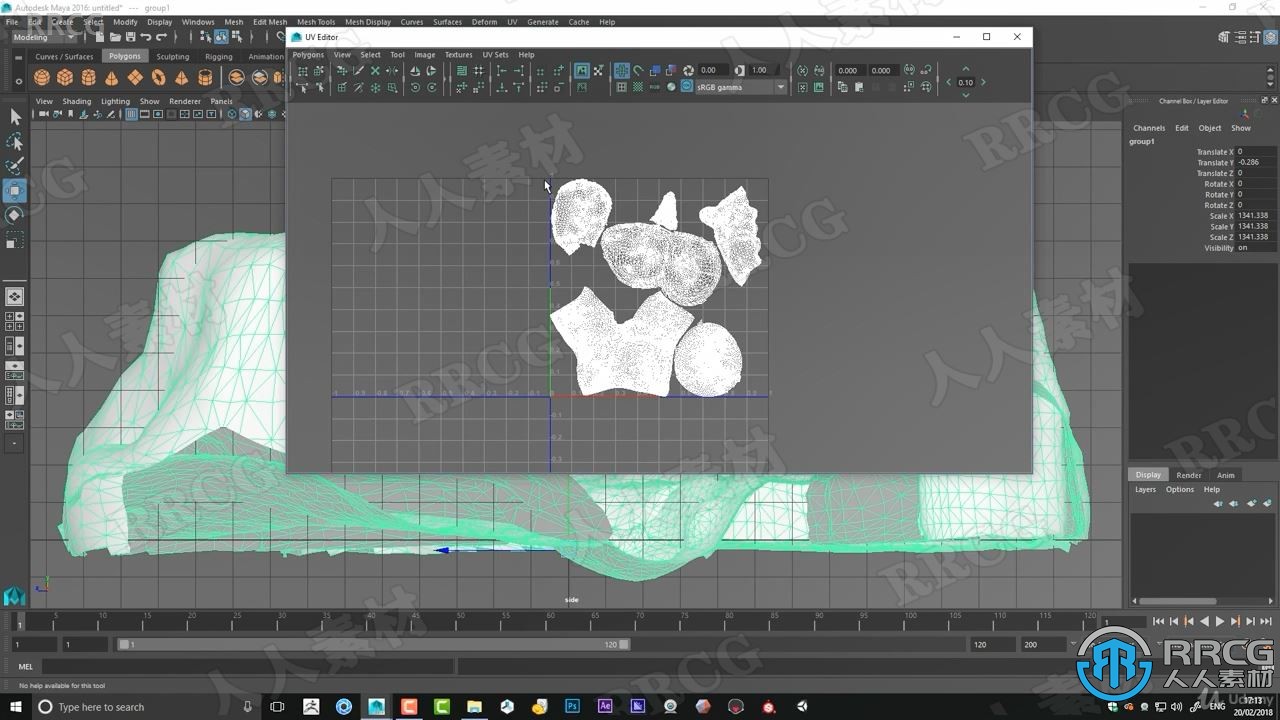The image size is (1280, 720).
Task: Open Photoshop from the taskbar
Action: (x=572, y=706)
